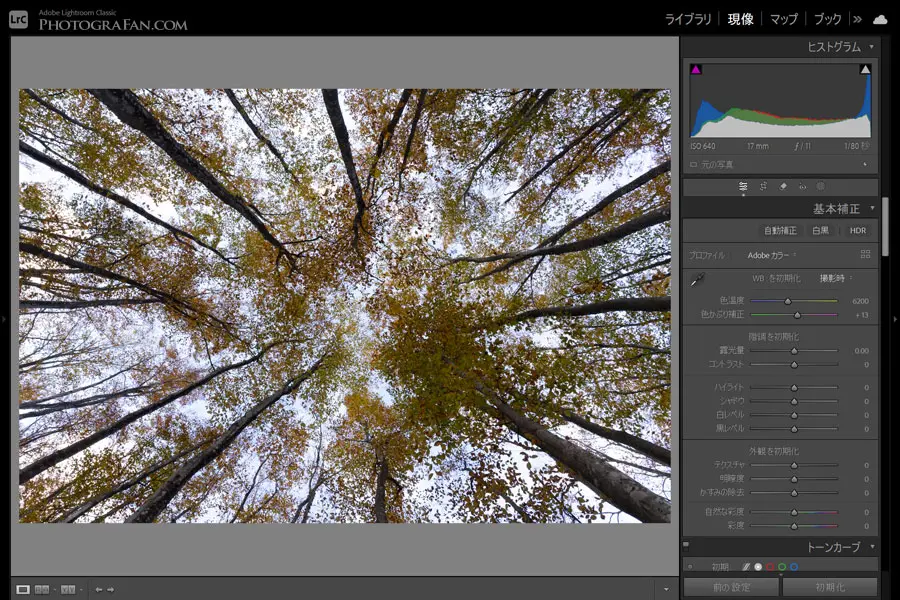Select red channel curve circle
This screenshot has width=900, height=600.
click(x=770, y=567)
